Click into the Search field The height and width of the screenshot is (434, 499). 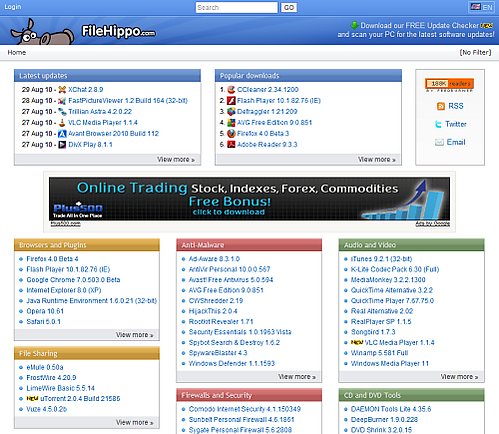(x=237, y=8)
